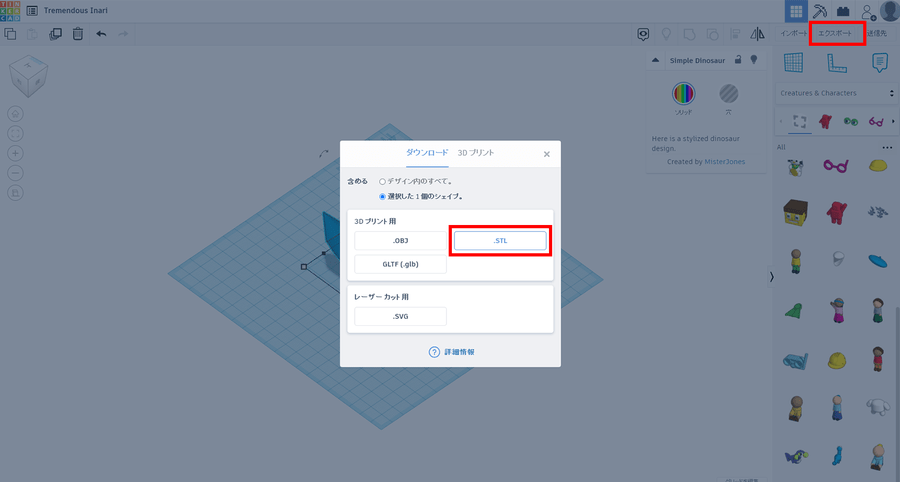Collapse the Simple Dinosaur inspector panel

point(655,60)
